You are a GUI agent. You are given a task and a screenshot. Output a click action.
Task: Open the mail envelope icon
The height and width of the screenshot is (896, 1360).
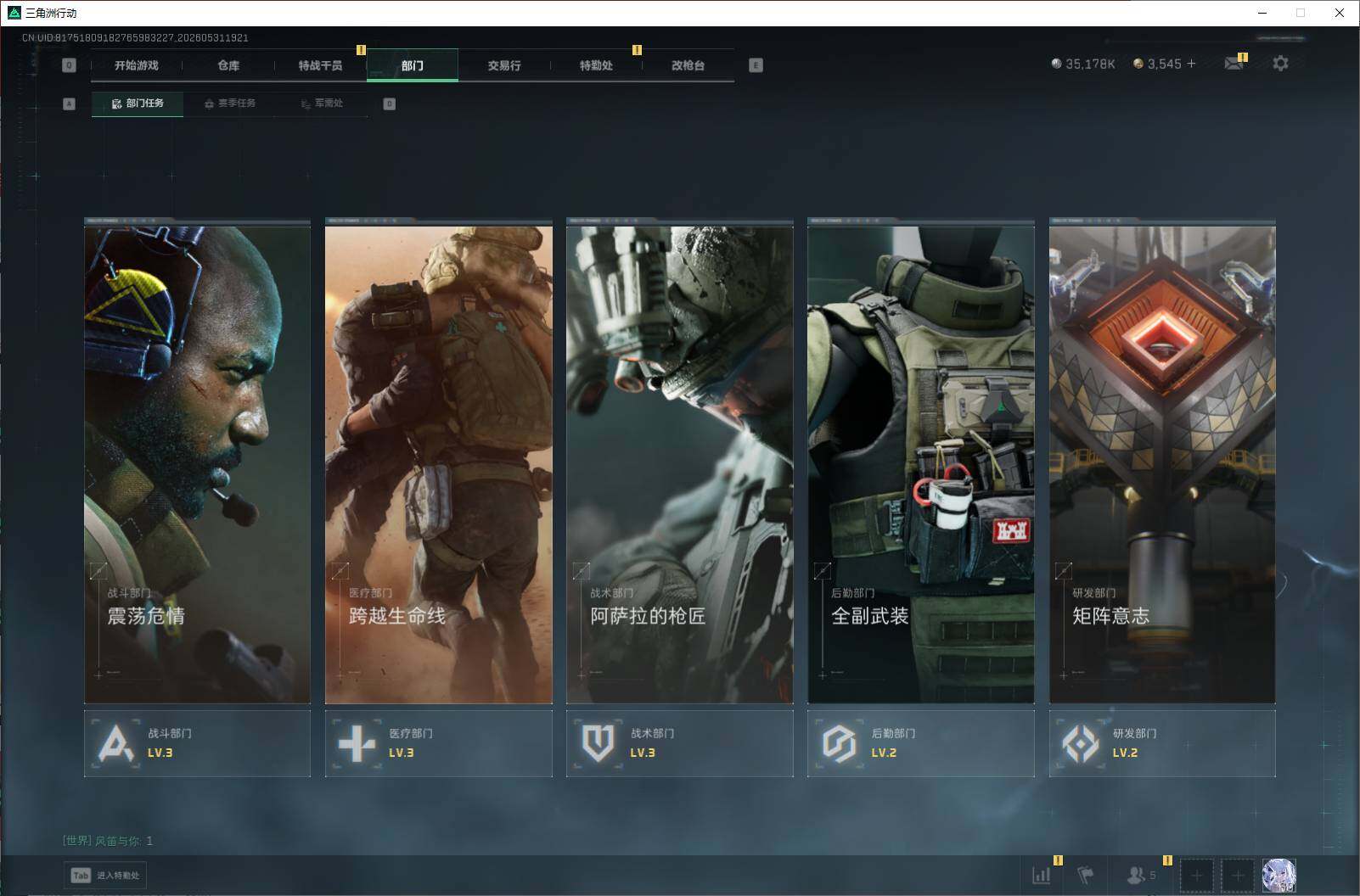click(1234, 64)
